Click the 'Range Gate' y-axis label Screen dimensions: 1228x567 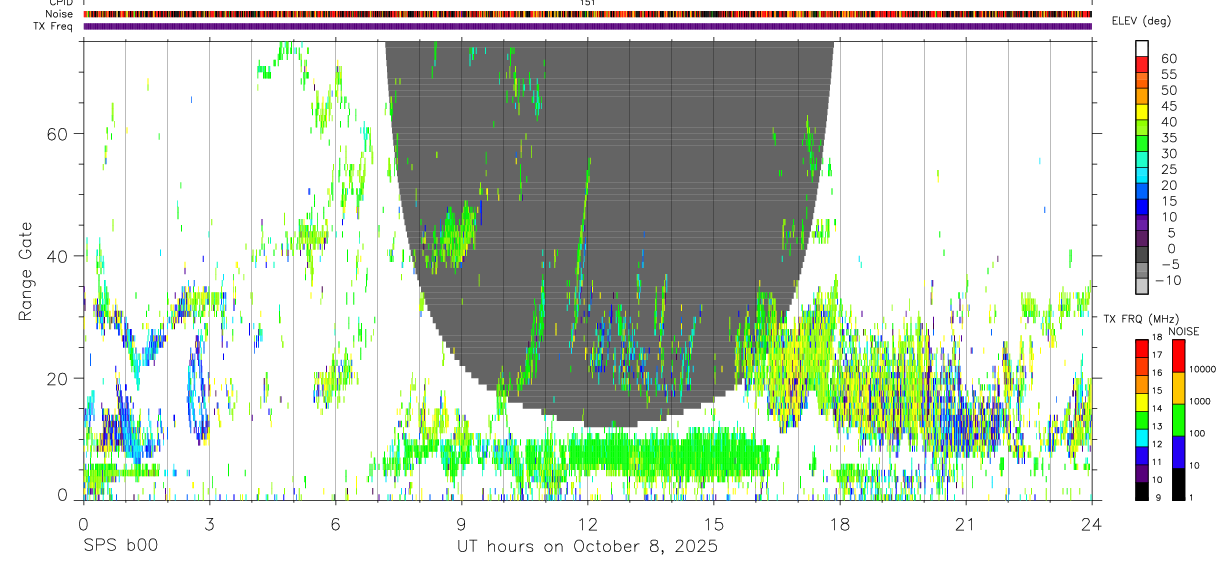(26, 272)
